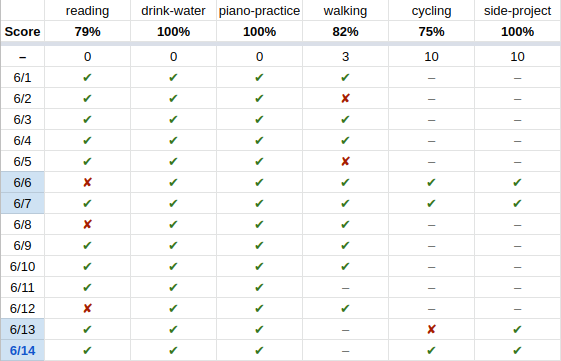Click the walking count cell showing 3
561x361 pixels.
tap(345, 57)
